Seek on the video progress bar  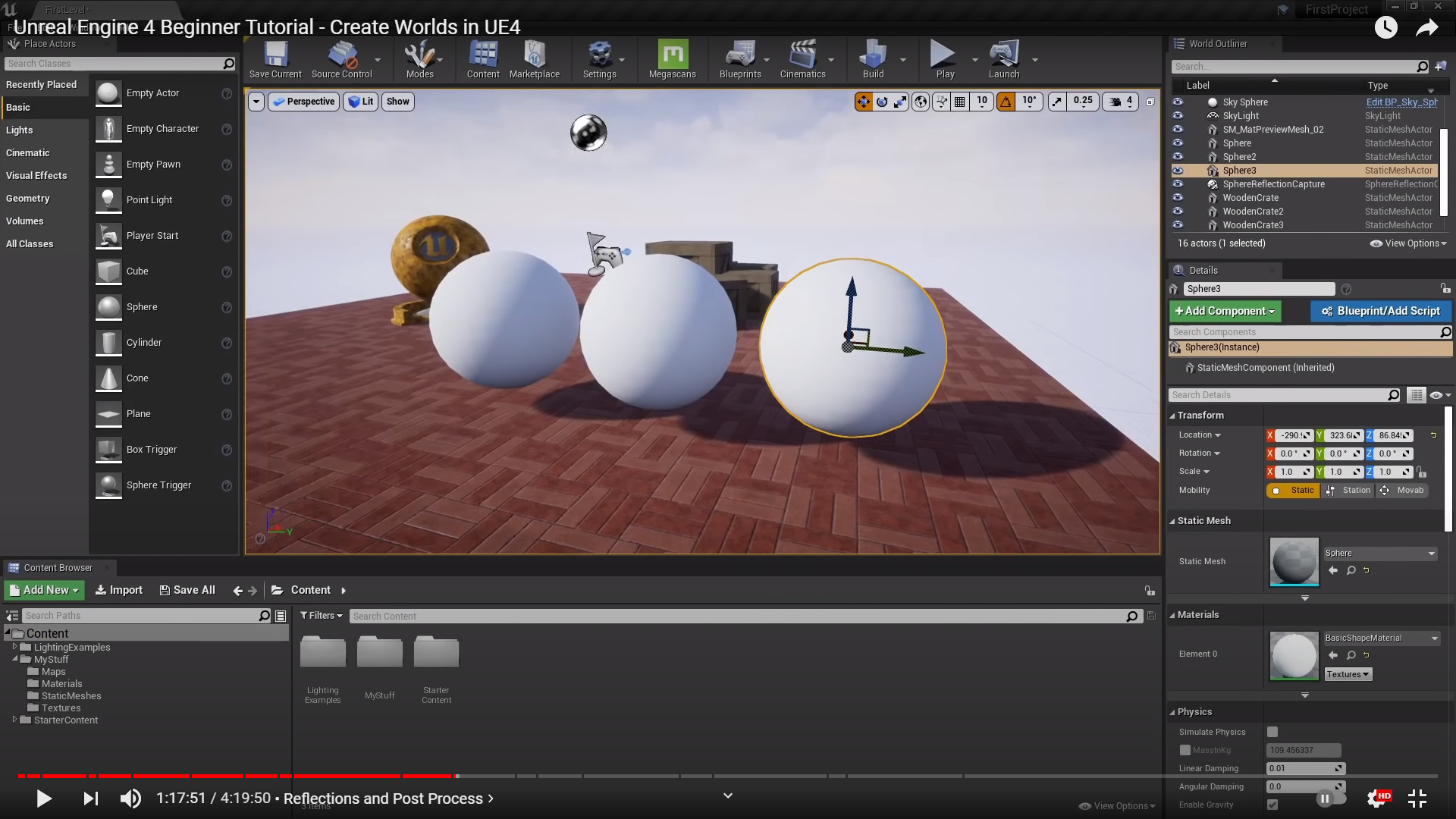pos(728,776)
